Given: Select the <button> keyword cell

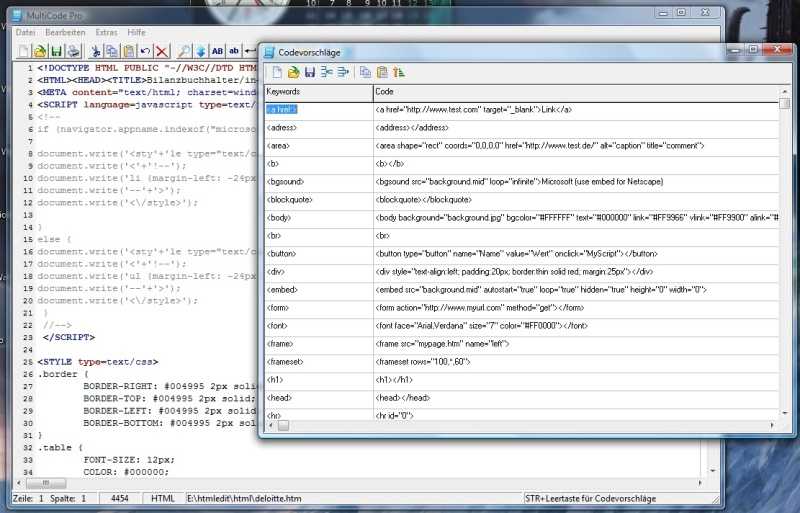Looking at the screenshot, I should point(318,254).
